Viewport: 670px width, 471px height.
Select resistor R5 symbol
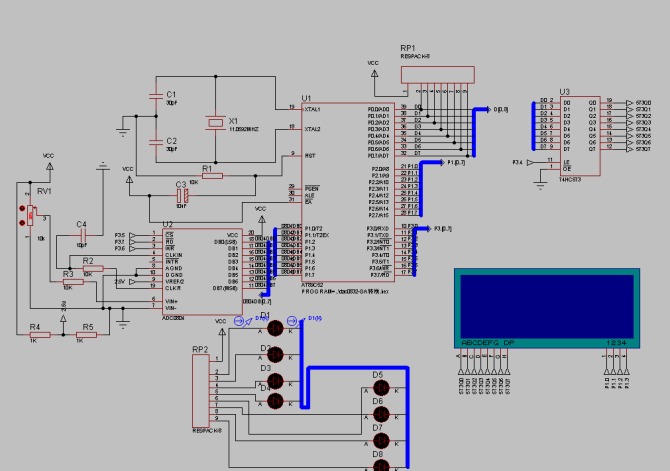coord(88,335)
